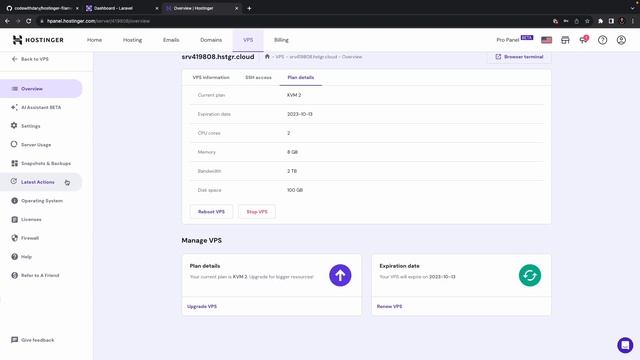Screen dimensions: 640x360
Task: Open Pro Panel BETA
Action: 514,40
